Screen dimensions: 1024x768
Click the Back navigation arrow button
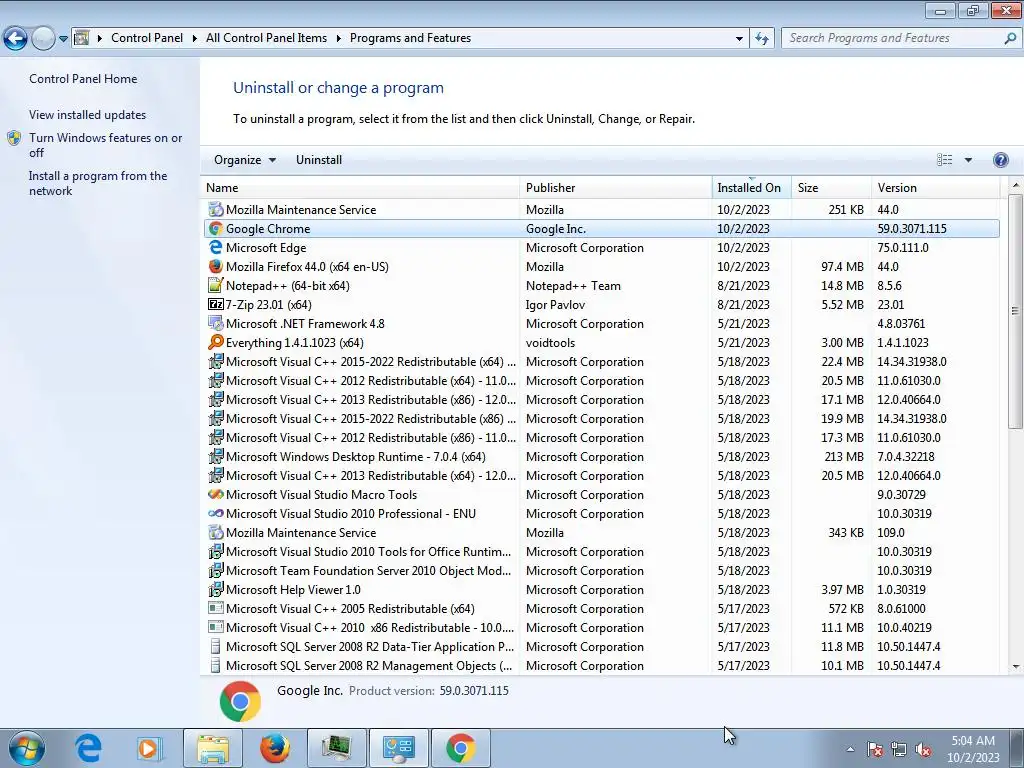point(16,39)
